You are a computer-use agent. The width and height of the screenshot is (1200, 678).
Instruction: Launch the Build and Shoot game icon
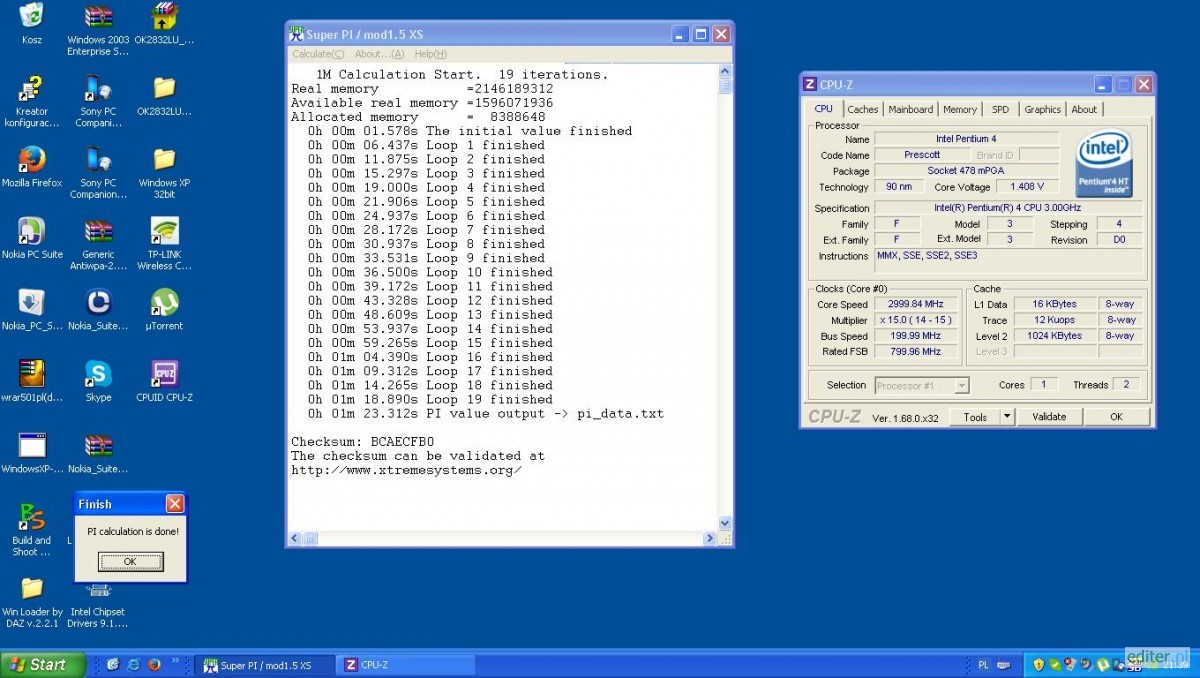pyautogui.click(x=31, y=518)
